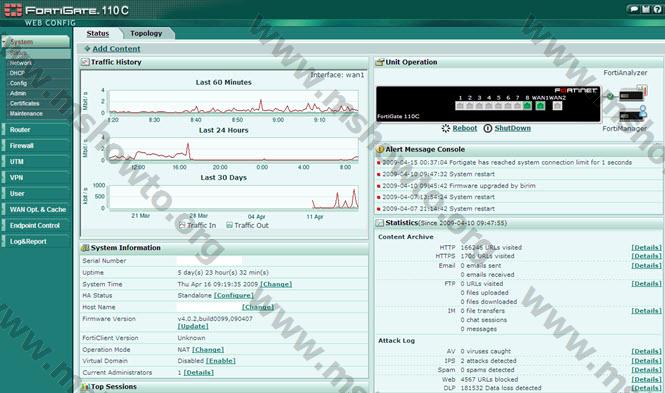The width and height of the screenshot is (665, 393).
Task: Switch to the Topology tab
Action: (x=146, y=33)
